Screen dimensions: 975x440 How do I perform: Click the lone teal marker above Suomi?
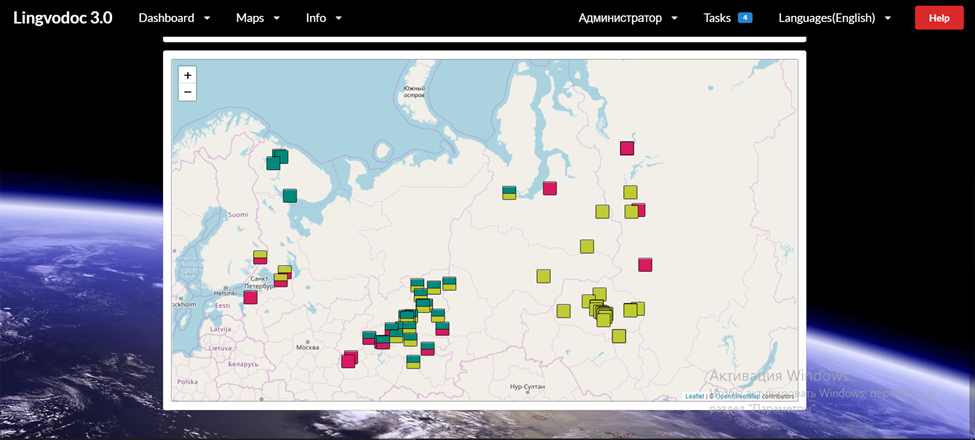290,196
